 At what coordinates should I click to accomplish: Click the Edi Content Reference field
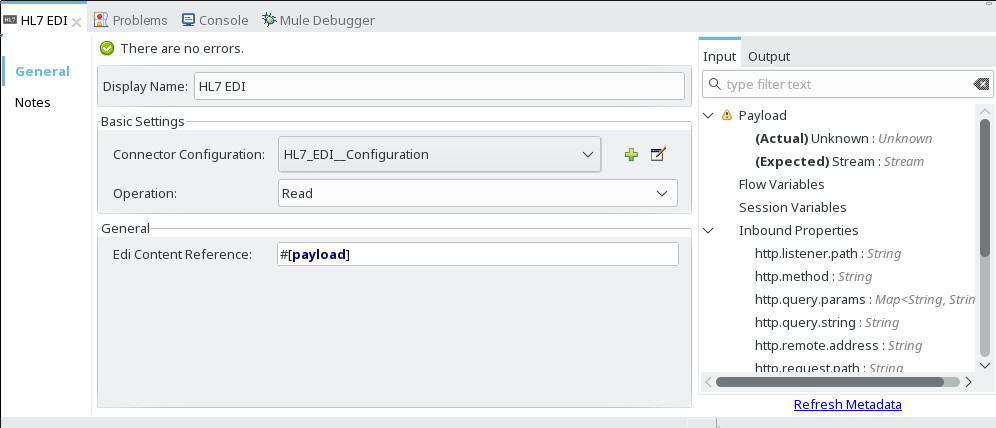pos(477,254)
